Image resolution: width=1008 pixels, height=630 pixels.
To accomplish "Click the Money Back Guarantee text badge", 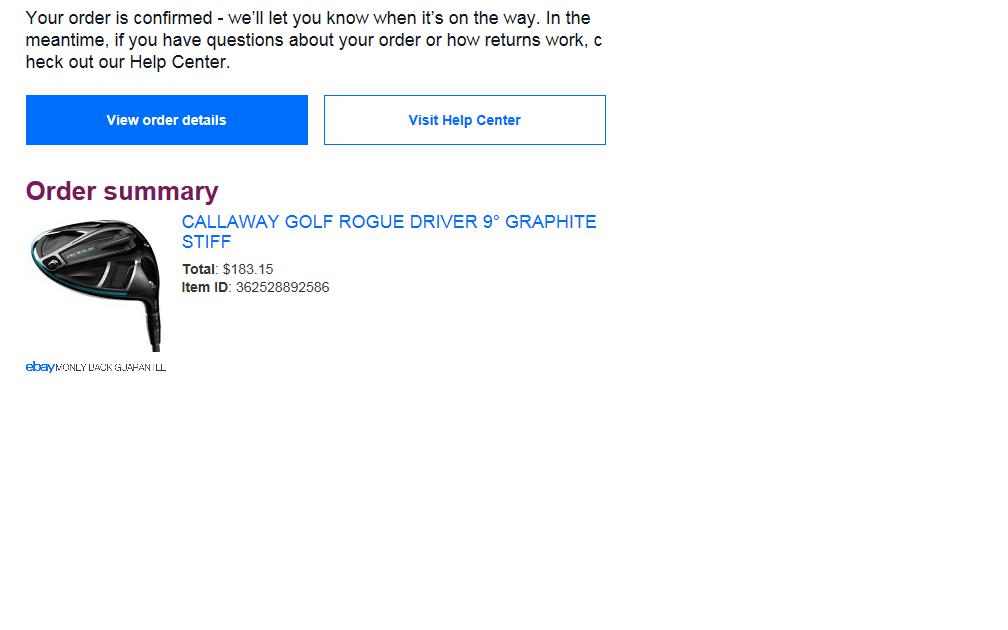I will 111,368.
